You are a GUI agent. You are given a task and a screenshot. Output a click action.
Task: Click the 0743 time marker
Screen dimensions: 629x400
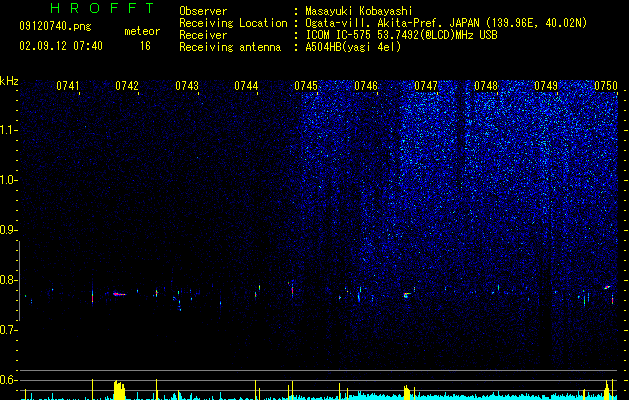187,86
